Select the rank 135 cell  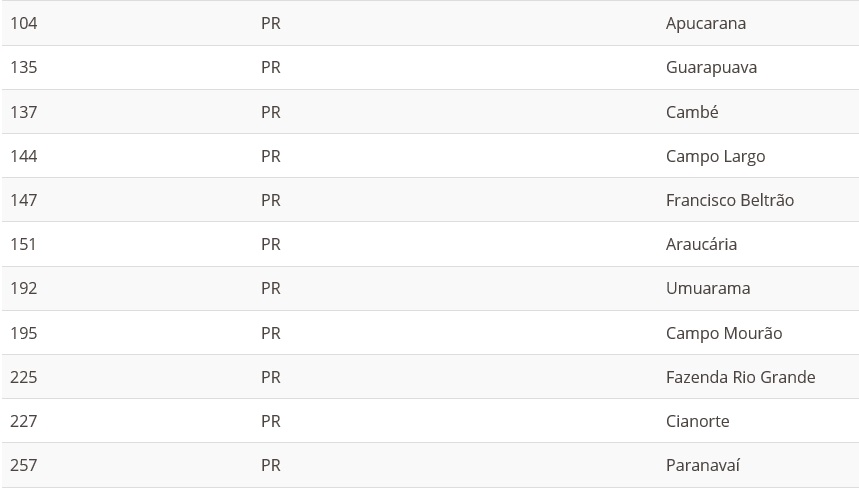pyautogui.click(x=23, y=67)
